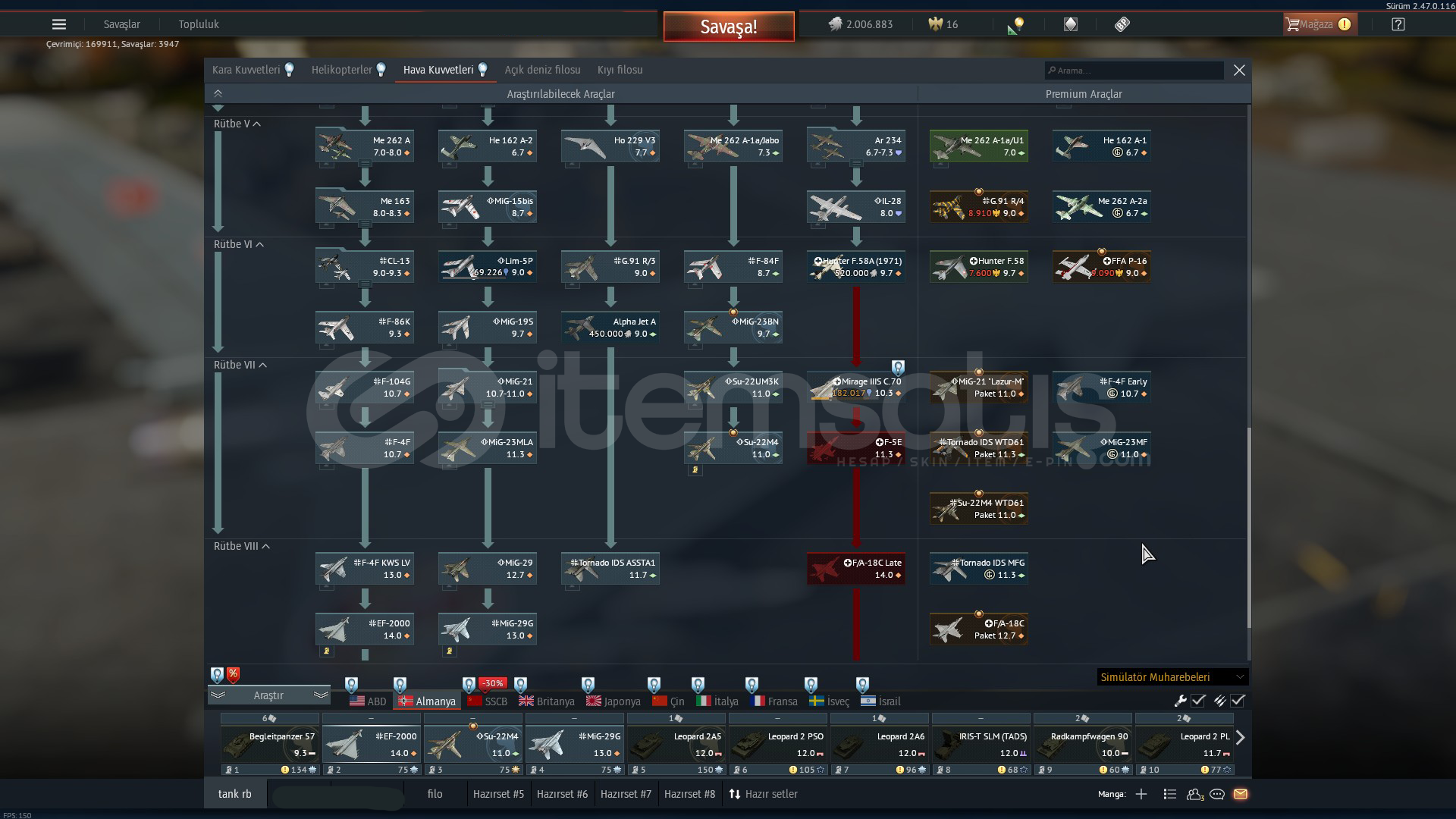The image size is (1456, 819).
Task: Switch to Kara Kuvvetleri tab
Action: point(253,70)
